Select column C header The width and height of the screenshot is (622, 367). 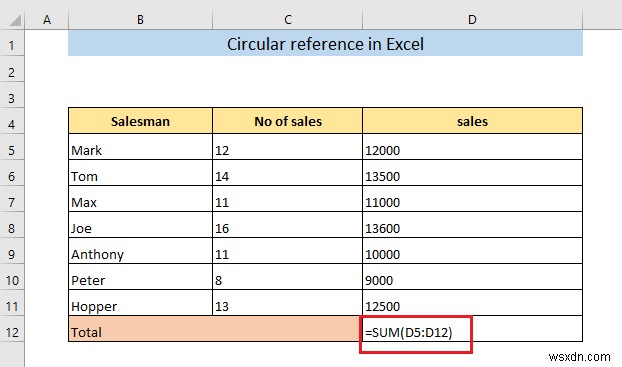point(288,19)
